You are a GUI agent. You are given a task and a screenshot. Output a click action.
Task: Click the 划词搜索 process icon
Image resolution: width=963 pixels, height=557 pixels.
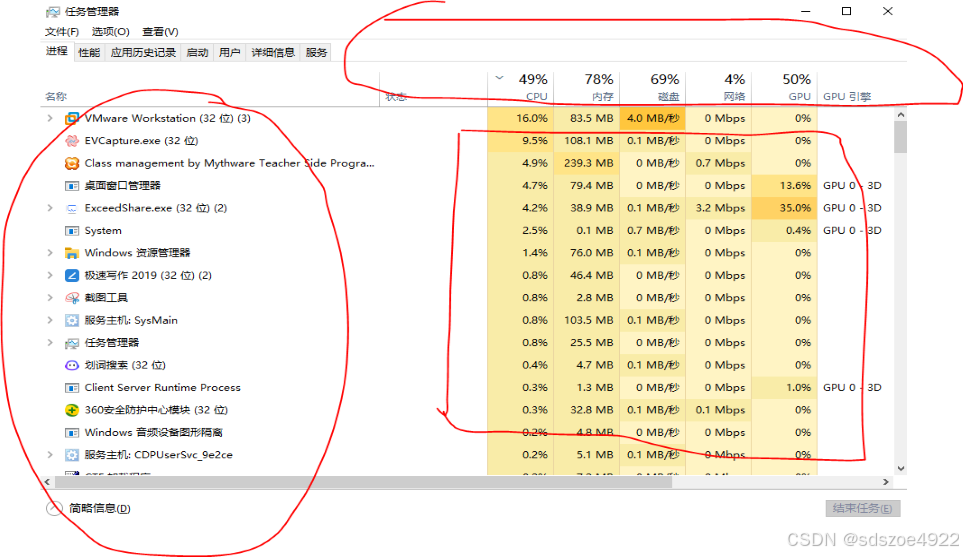click(72, 365)
